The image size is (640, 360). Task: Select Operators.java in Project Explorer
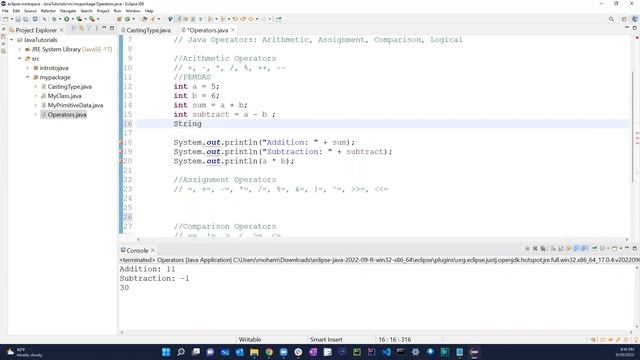tap(67, 115)
